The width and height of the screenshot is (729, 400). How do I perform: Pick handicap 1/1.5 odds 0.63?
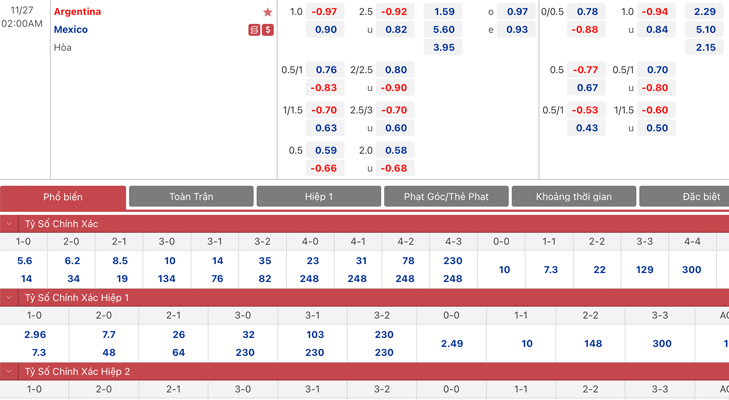click(325, 128)
